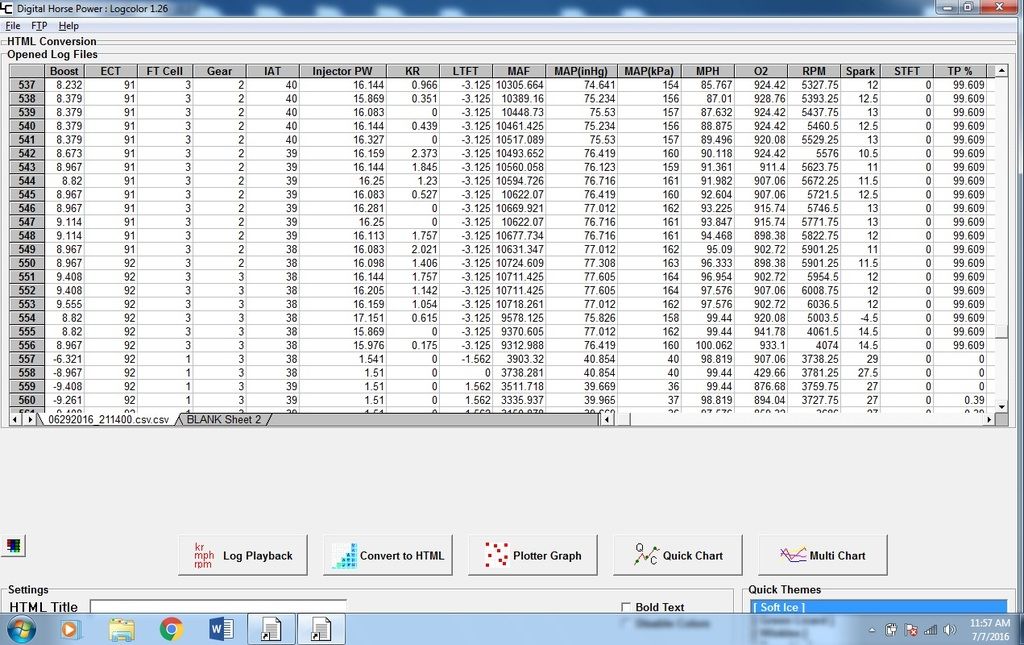Select the Soft Ice quick theme

pyautogui.click(x=878, y=607)
